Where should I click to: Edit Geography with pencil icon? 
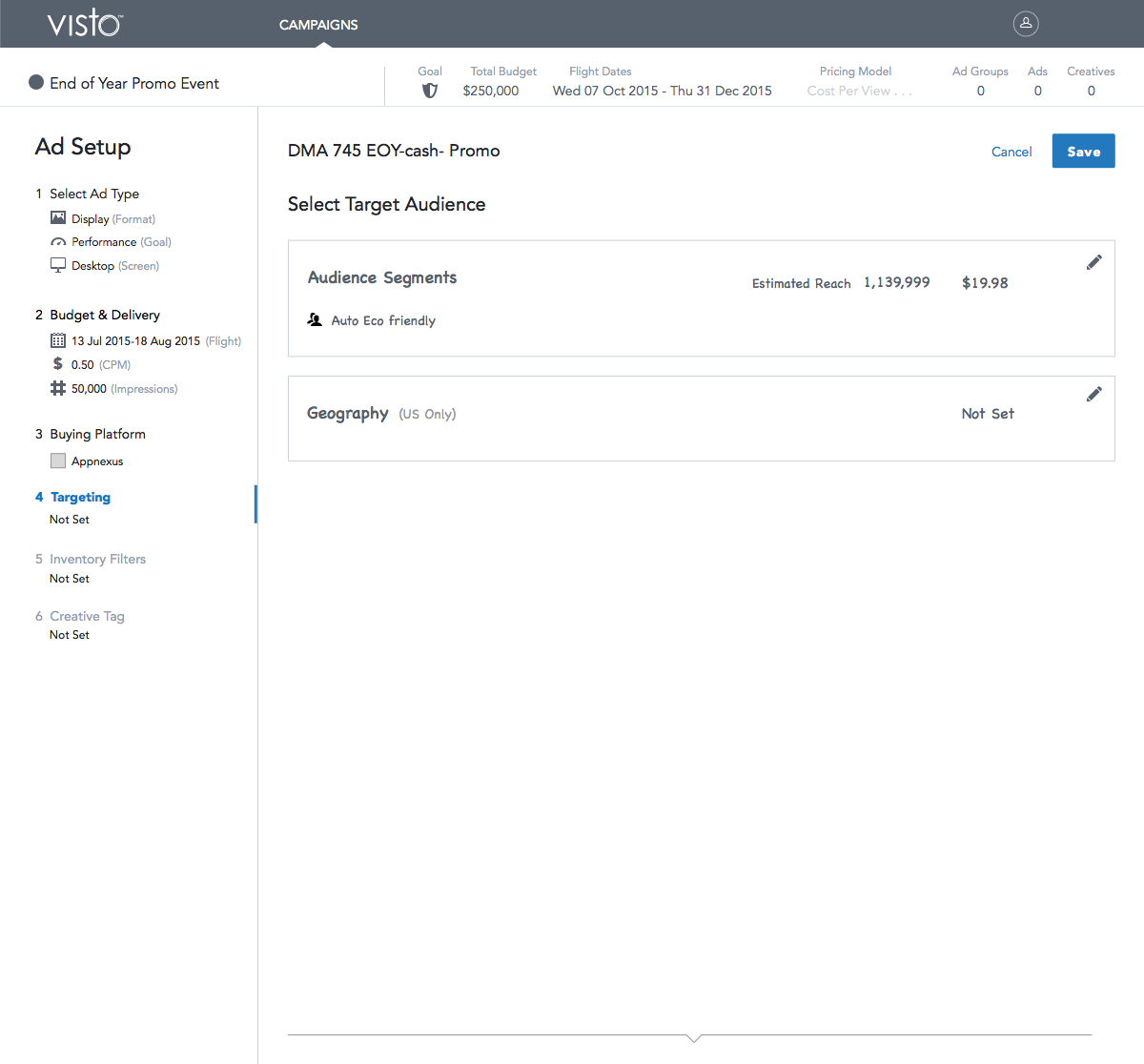tap(1094, 394)
